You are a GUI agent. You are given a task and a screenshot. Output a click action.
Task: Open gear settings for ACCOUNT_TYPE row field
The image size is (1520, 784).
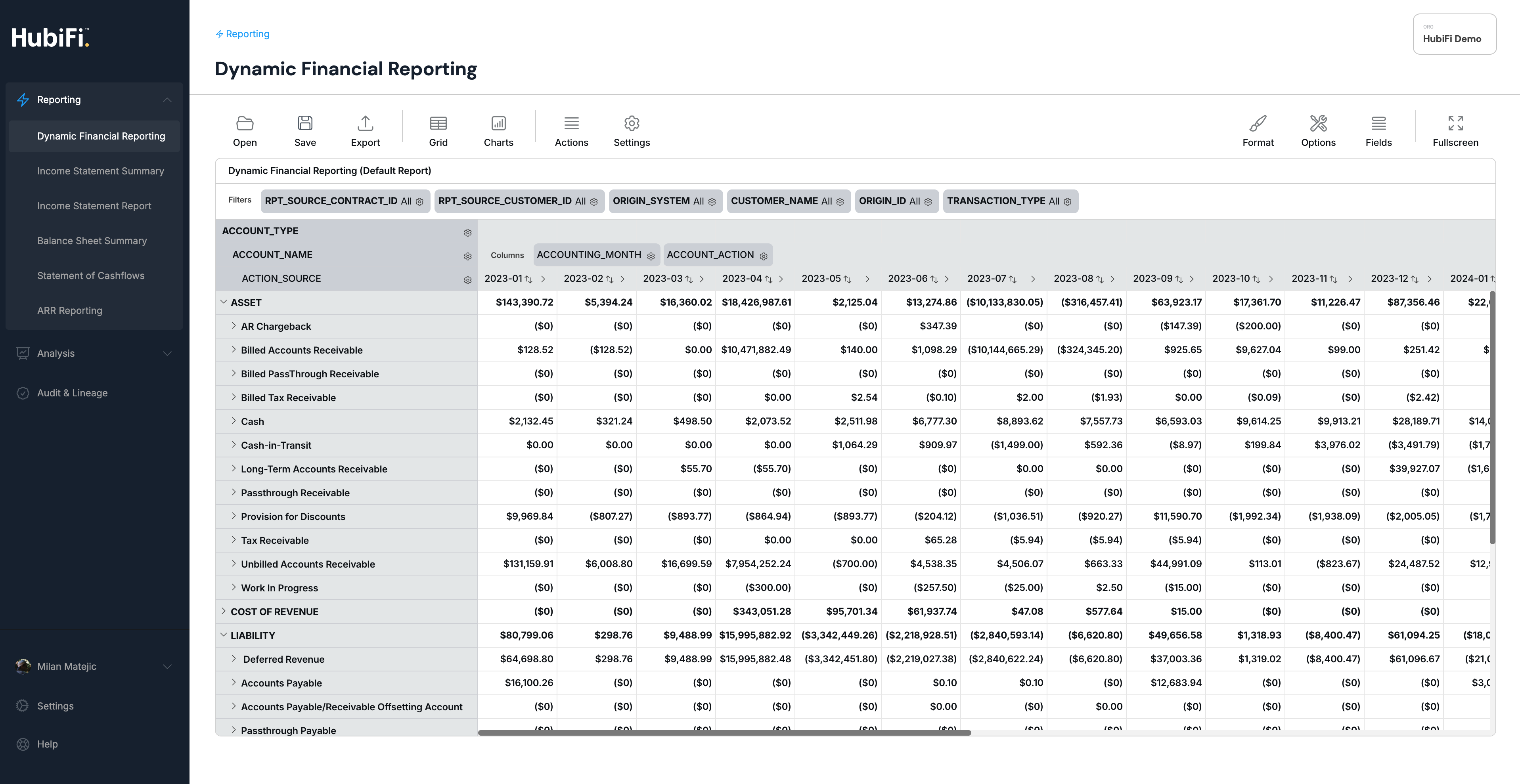pyautogui.click(x=467, y=232)
